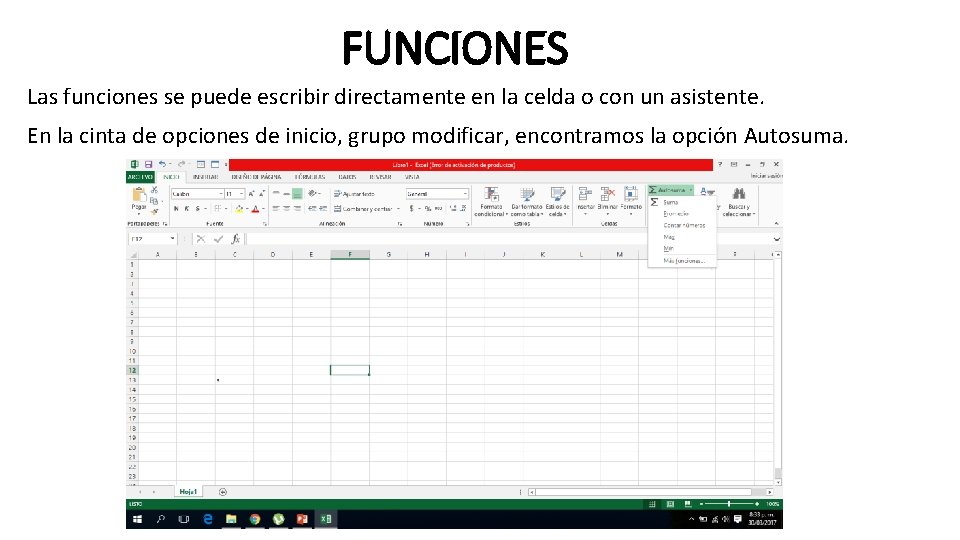
Task: Click the Copy icon in clipboard group
Action: (x=154, y=201)
